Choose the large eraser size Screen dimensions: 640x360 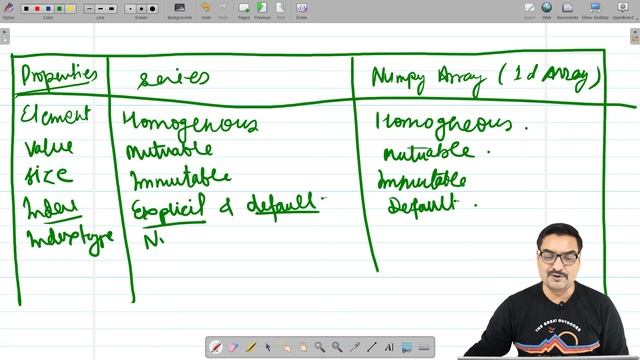[x=152, y=8]
